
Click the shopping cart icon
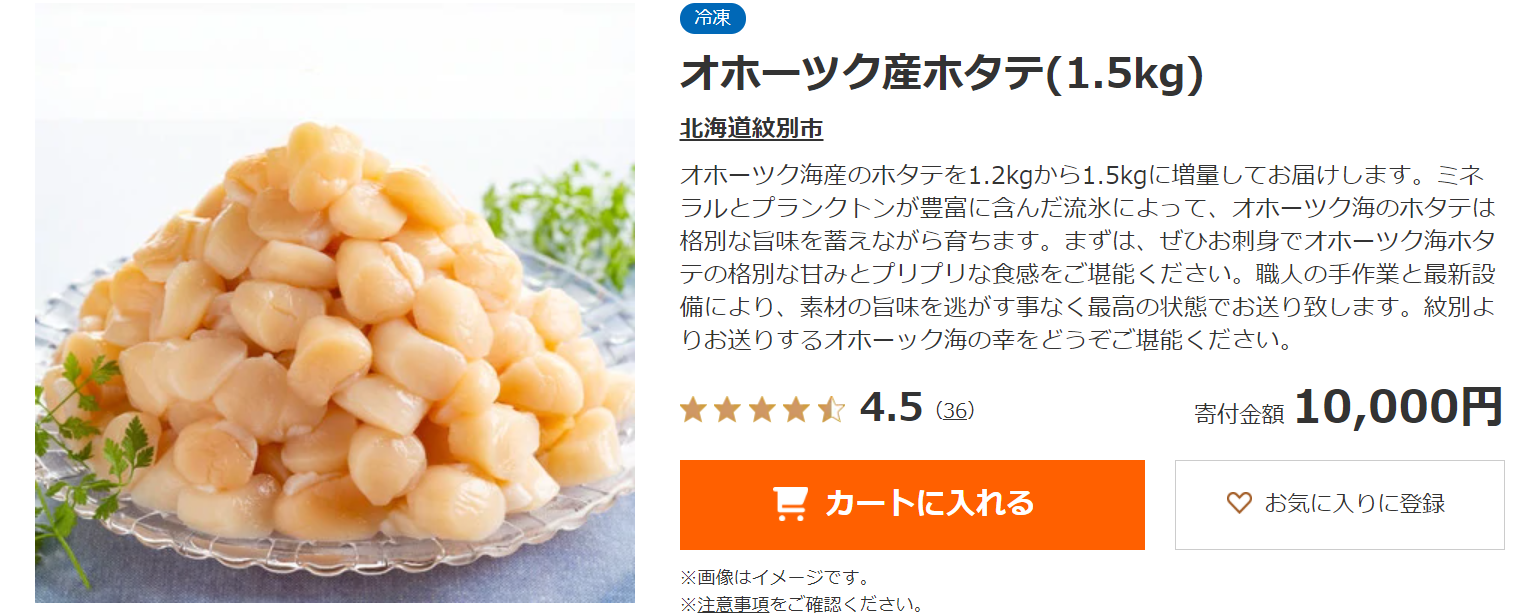click(x=790, y=504)
